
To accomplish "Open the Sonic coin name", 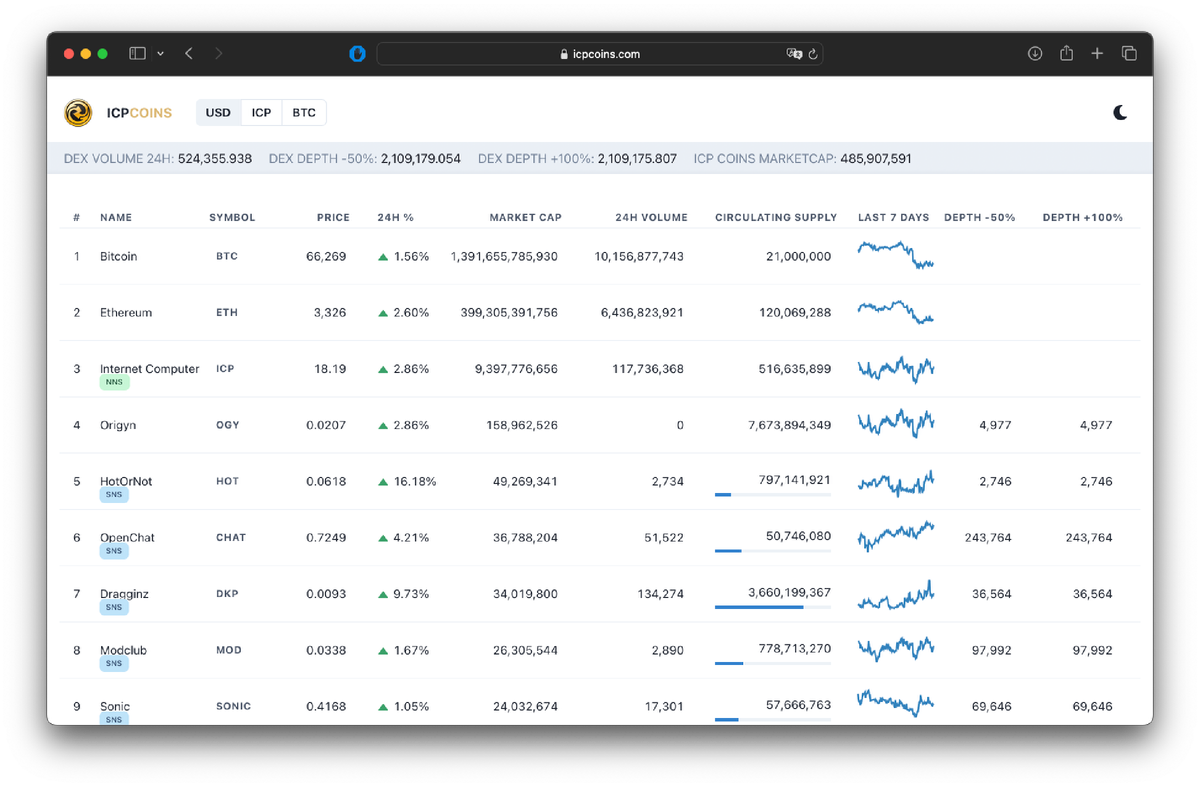I will tap(115, 706).
